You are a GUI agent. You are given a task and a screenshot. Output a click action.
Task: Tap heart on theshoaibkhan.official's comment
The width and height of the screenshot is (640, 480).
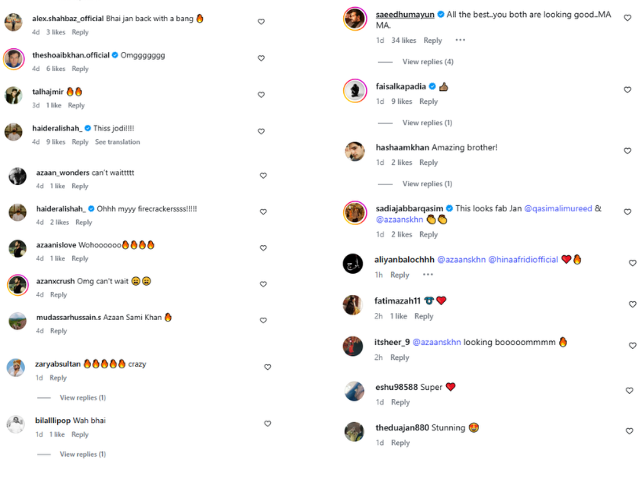pyautogui.click(x=261, y=58)
